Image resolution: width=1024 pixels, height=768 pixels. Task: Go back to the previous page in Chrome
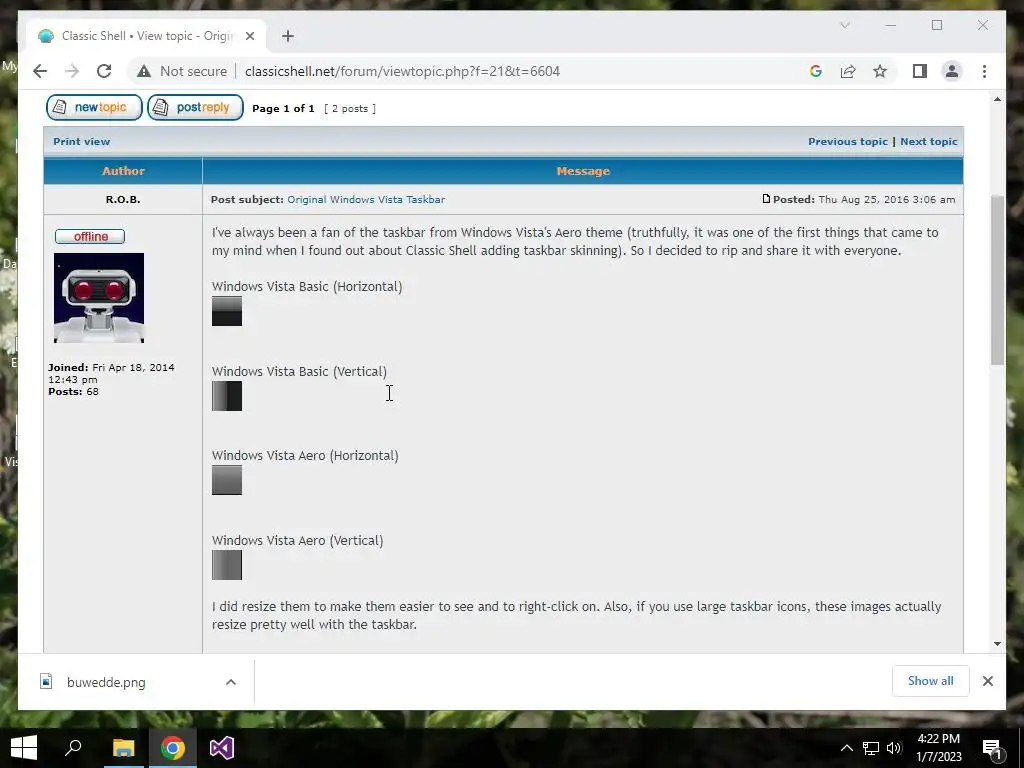click(40, 71)
